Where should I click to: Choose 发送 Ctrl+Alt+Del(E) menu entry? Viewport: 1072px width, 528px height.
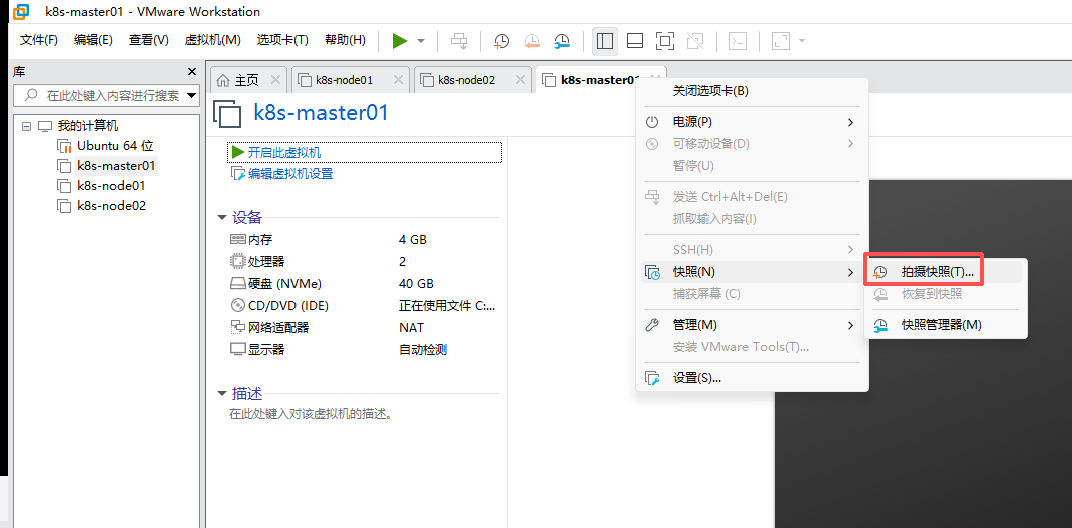(x=752, y=197)
